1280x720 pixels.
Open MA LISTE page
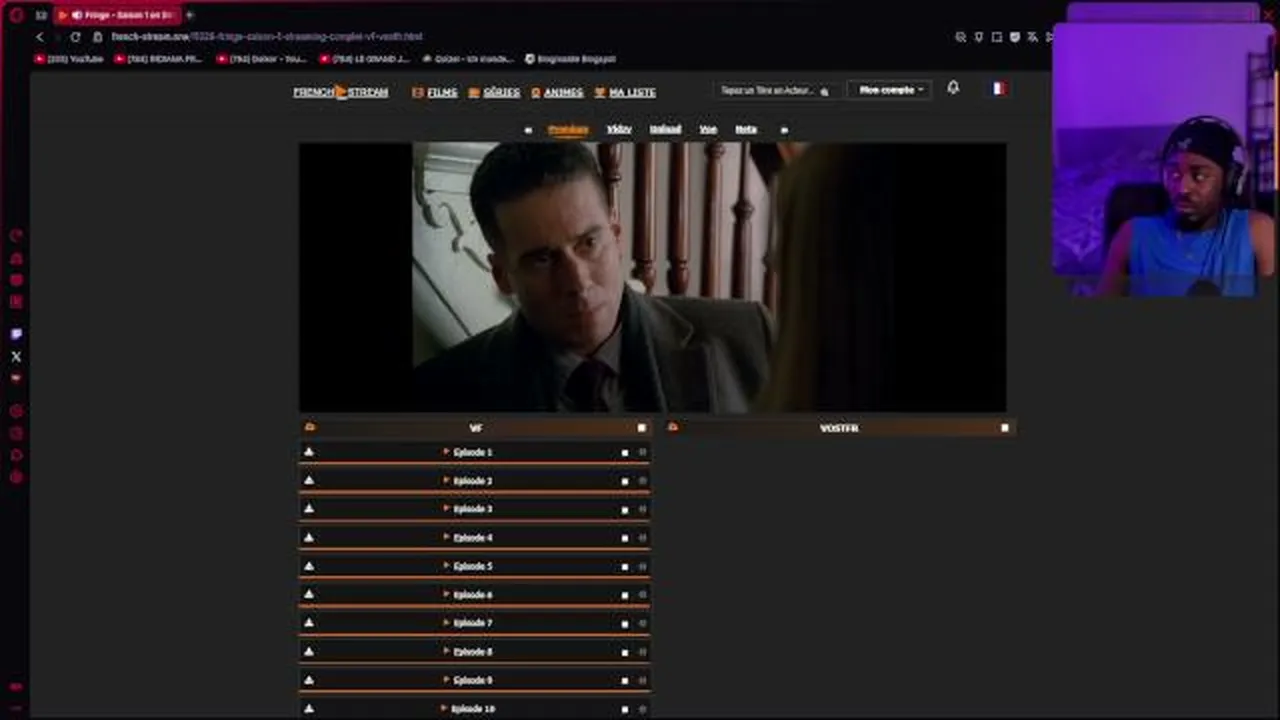pyautogui.click(x=625, y=92)
